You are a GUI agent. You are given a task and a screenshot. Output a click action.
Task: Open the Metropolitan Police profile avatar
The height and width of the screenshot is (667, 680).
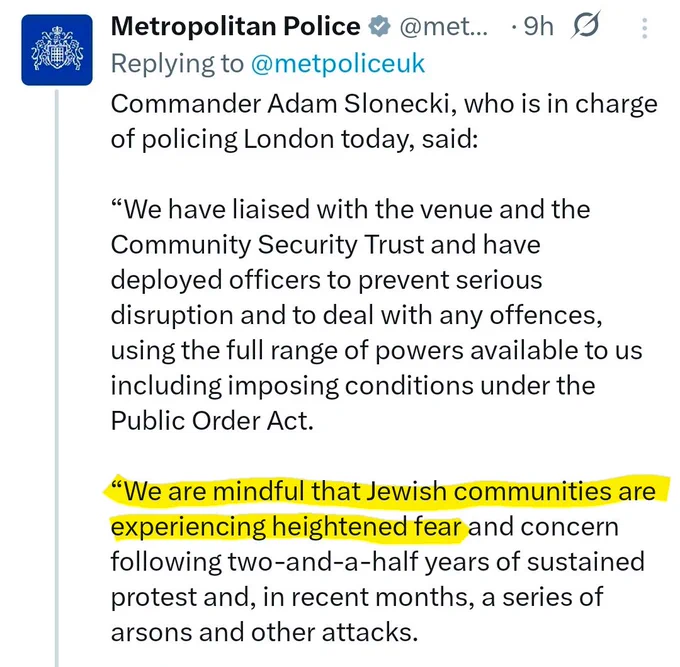[x=57, y=50]
